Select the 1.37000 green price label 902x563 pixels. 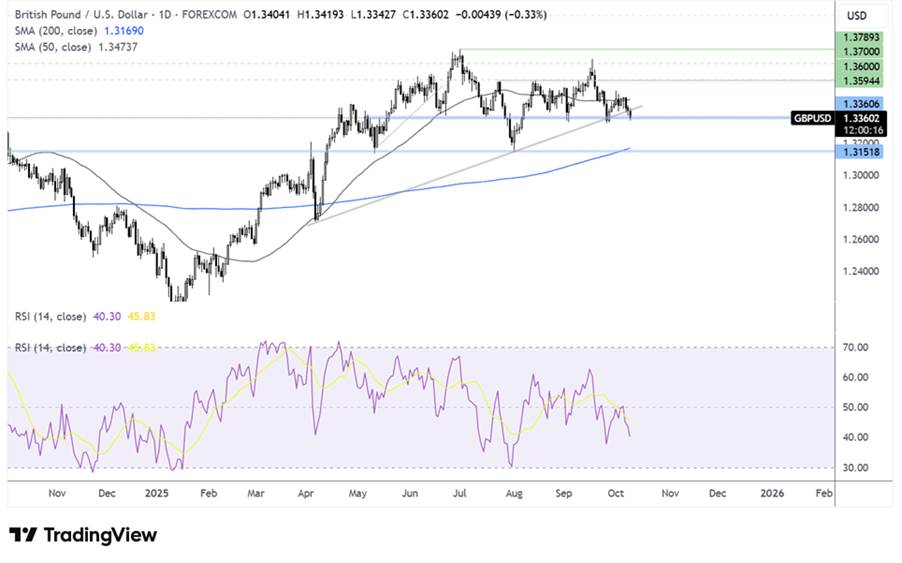860,49
